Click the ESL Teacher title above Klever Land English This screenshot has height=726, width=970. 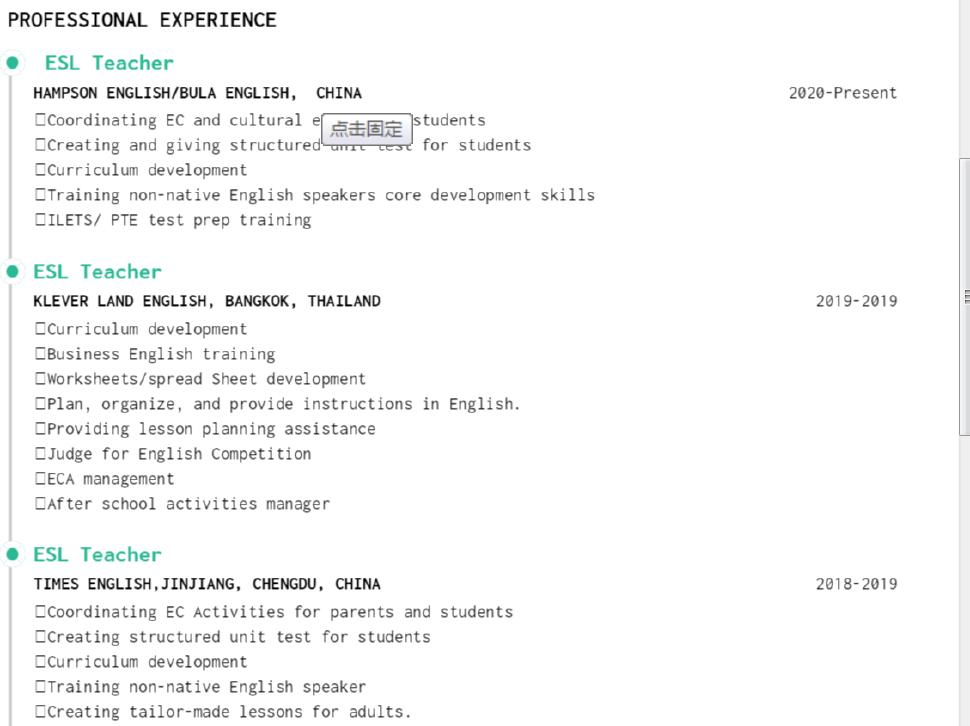pyautogui.click(x=97, y=272)
